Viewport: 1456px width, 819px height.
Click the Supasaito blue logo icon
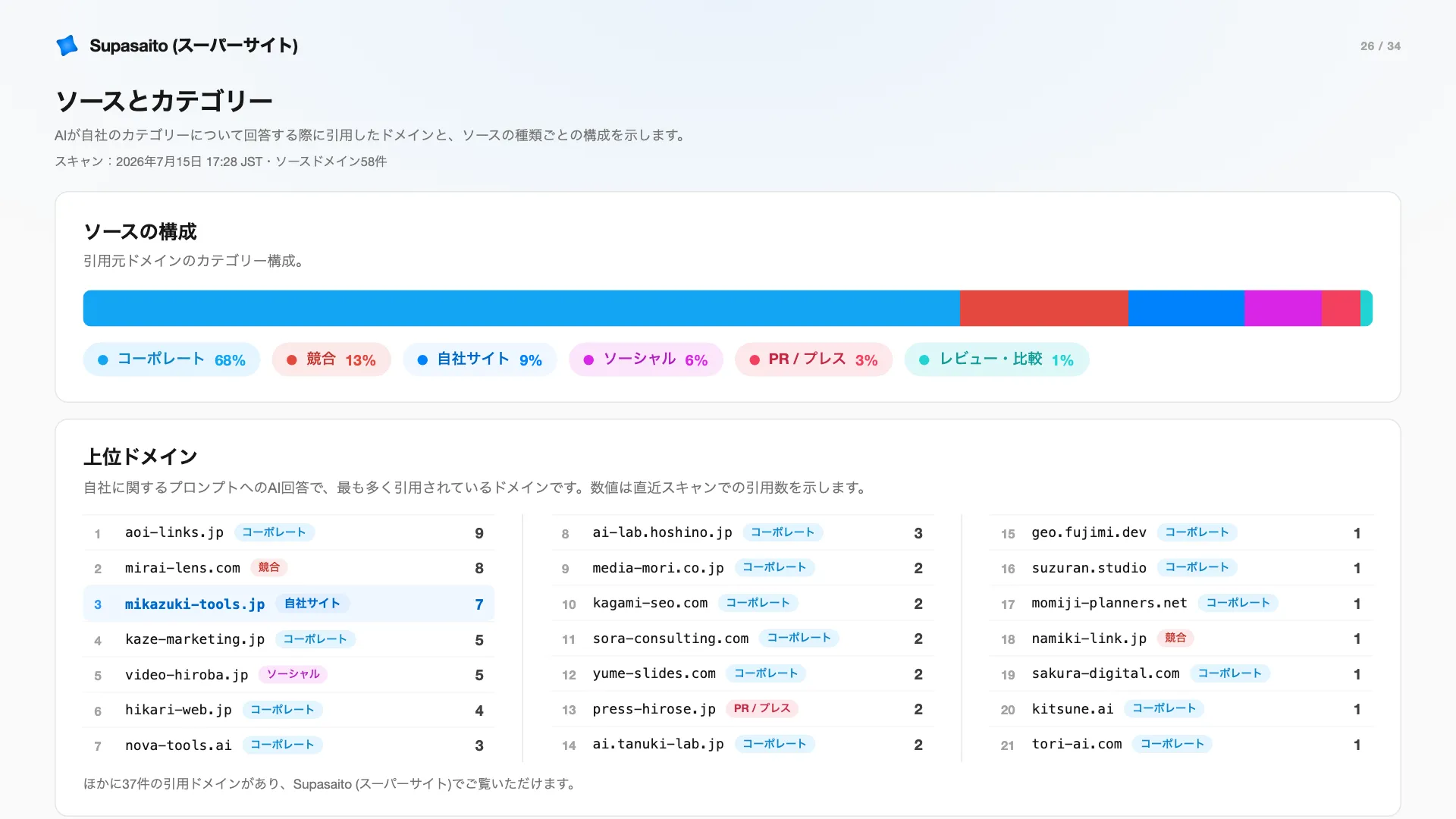coord(67,45)
